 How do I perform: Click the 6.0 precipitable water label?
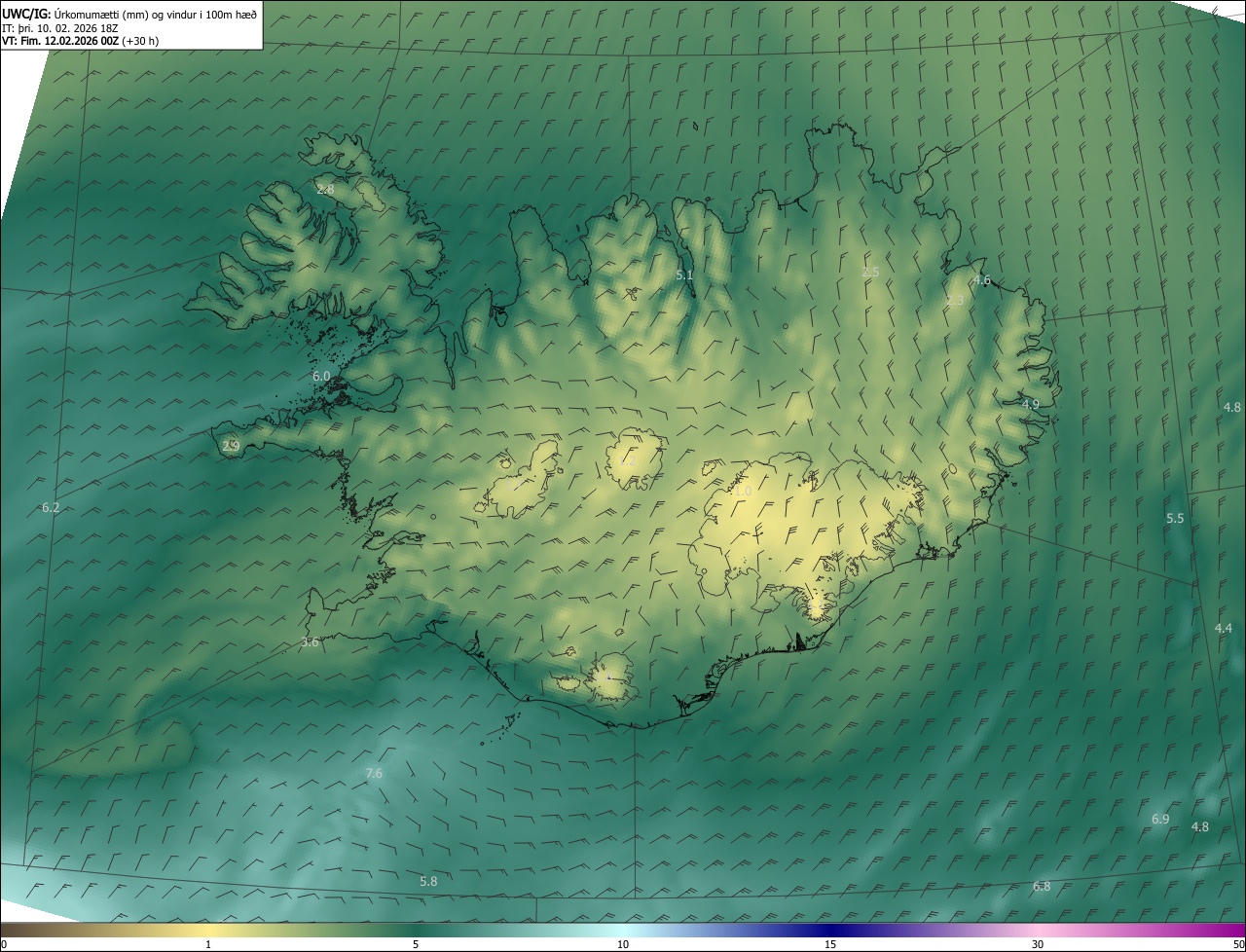coord(321,377)
